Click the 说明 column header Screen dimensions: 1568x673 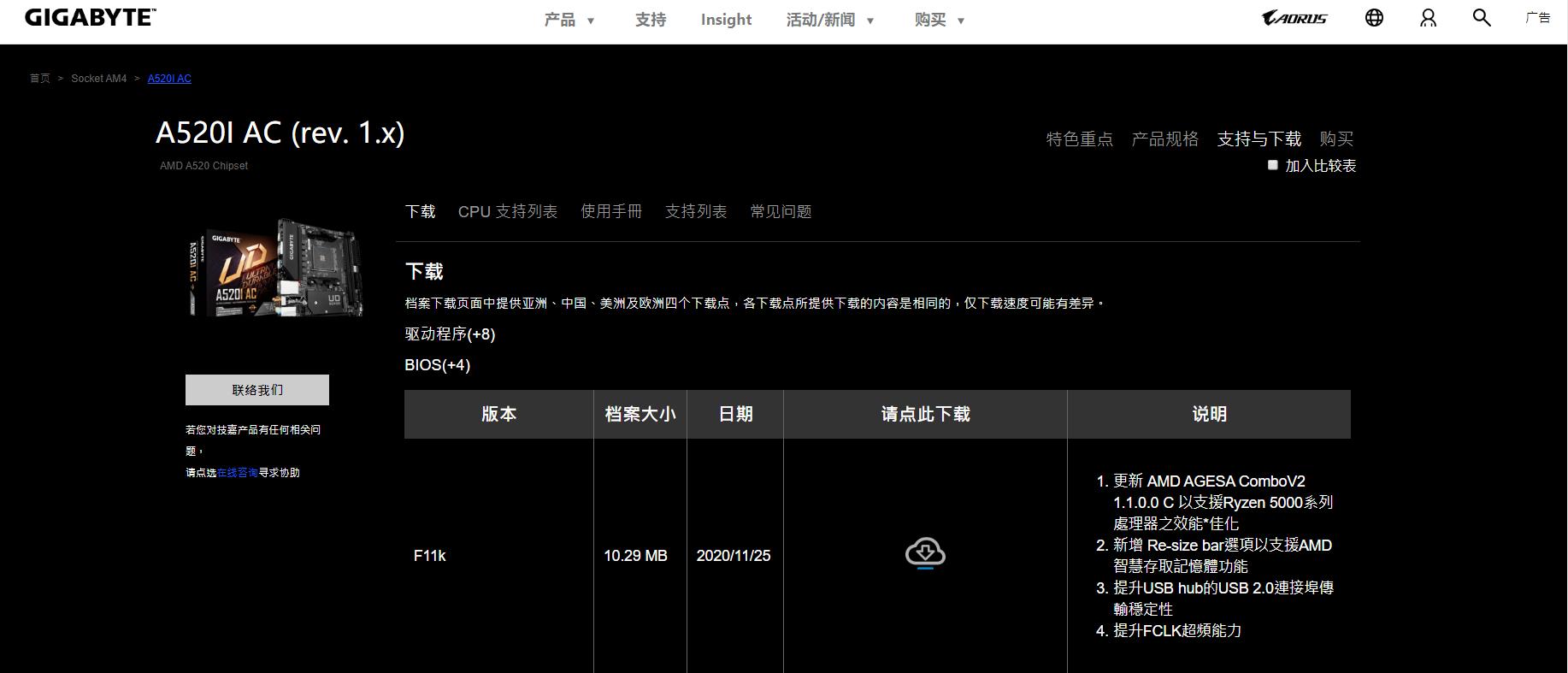[x=1209, y=415]
